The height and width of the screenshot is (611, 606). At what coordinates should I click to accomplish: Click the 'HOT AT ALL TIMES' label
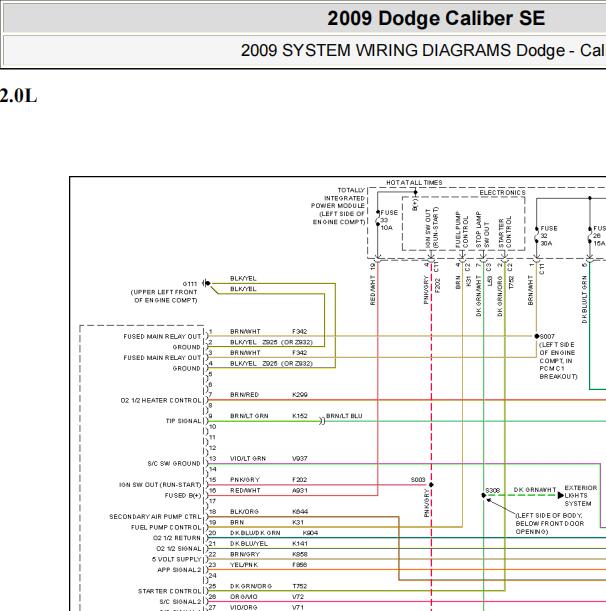tap(414, 182)
